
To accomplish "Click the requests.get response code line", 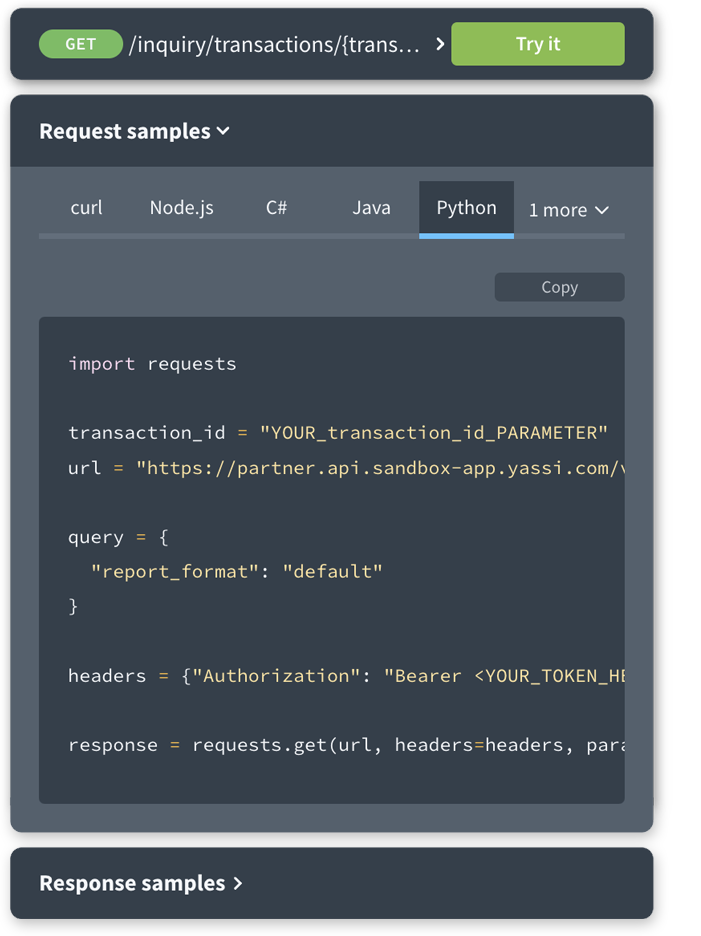I will pos(346,744).
